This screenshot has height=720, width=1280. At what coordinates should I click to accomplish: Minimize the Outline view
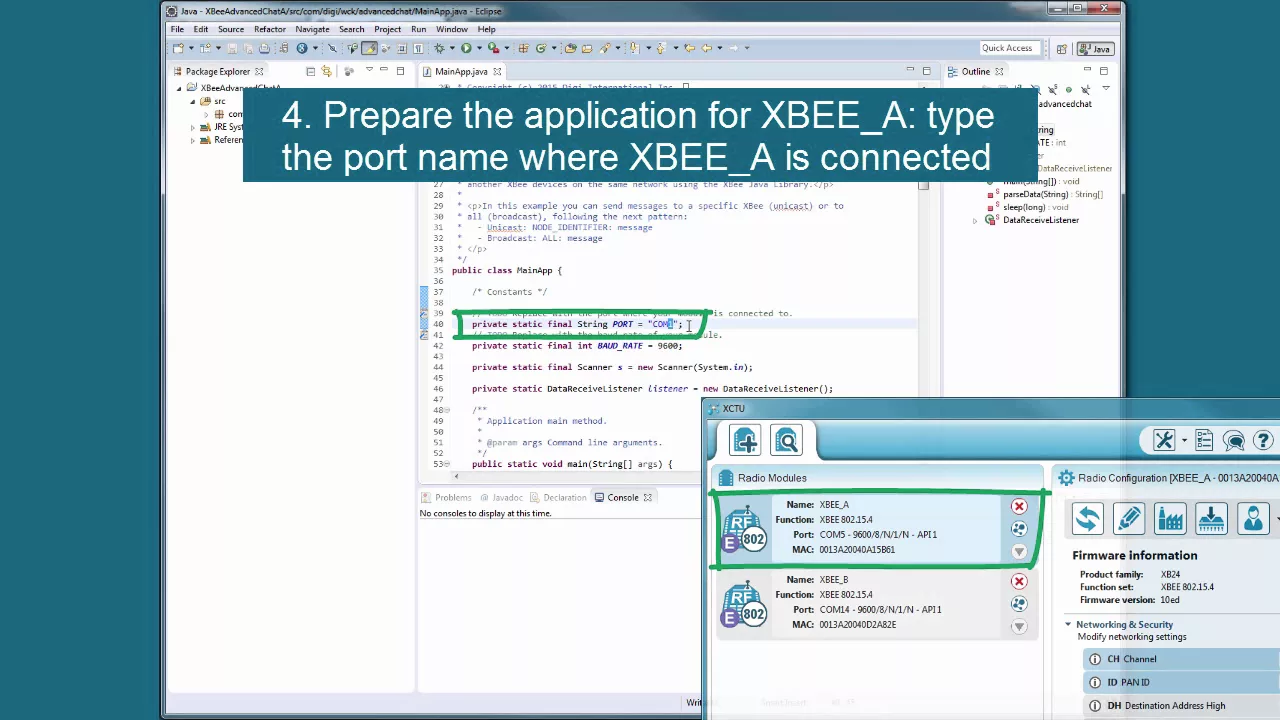(1088, 71)
